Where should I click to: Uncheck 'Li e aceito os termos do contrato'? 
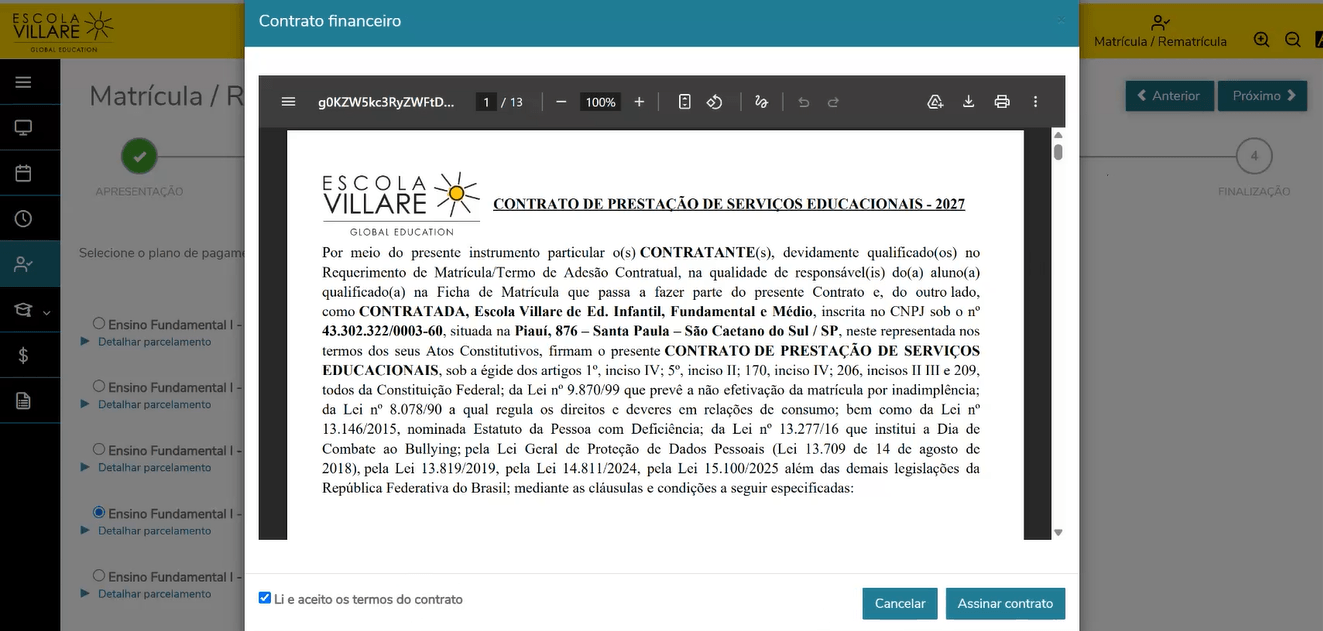pyautogui.click(x=265, y=598)
